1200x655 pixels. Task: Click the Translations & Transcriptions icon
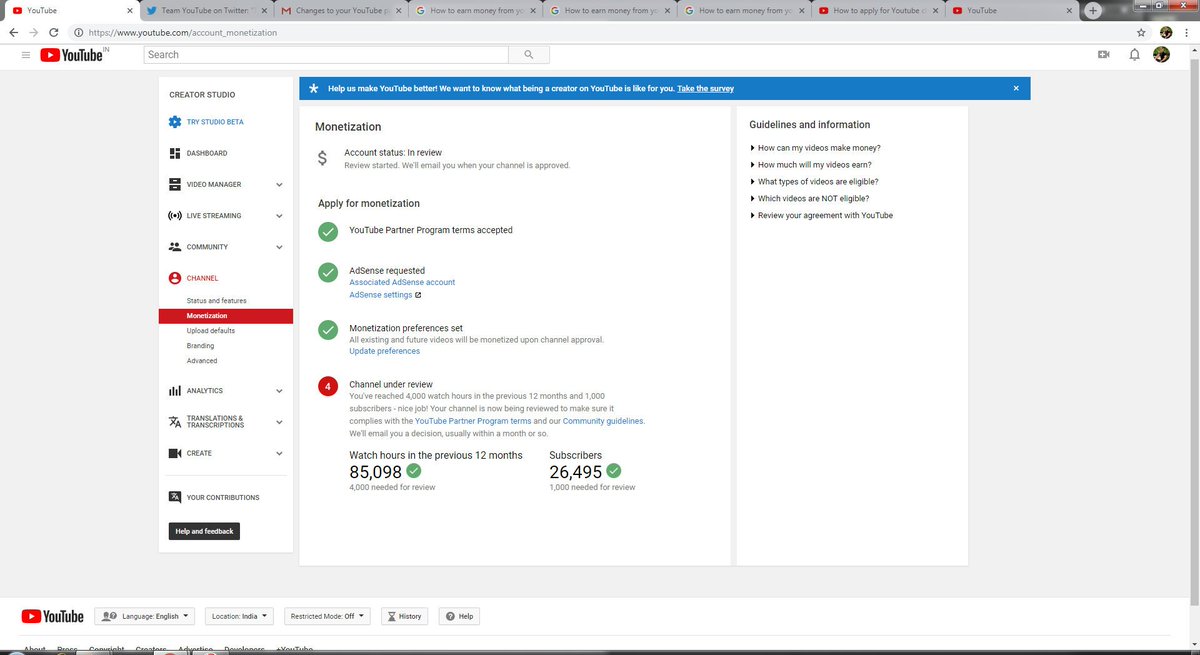click(x=175, y=422)
